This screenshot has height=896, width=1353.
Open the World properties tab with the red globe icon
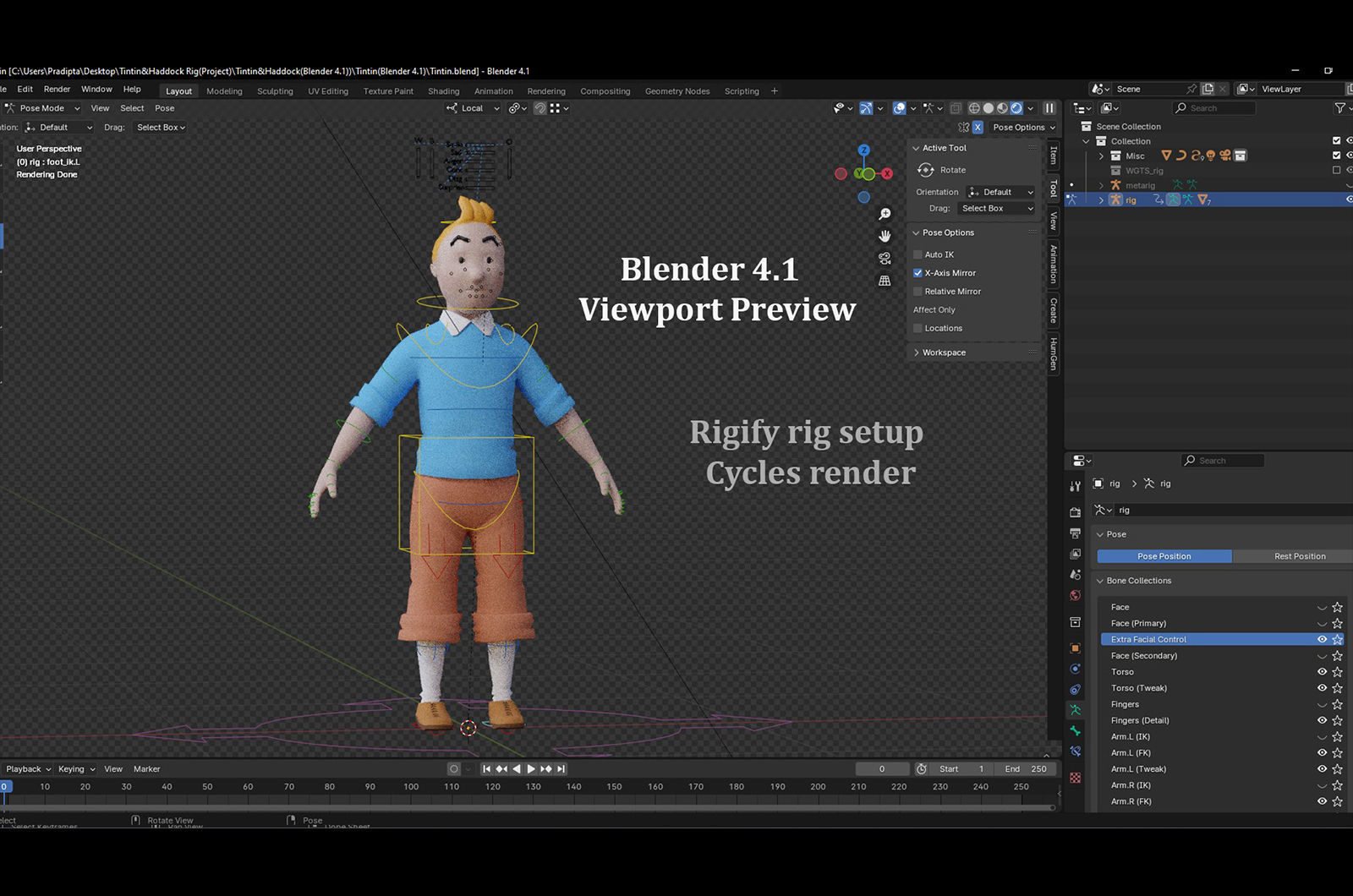click(1075, 595)
